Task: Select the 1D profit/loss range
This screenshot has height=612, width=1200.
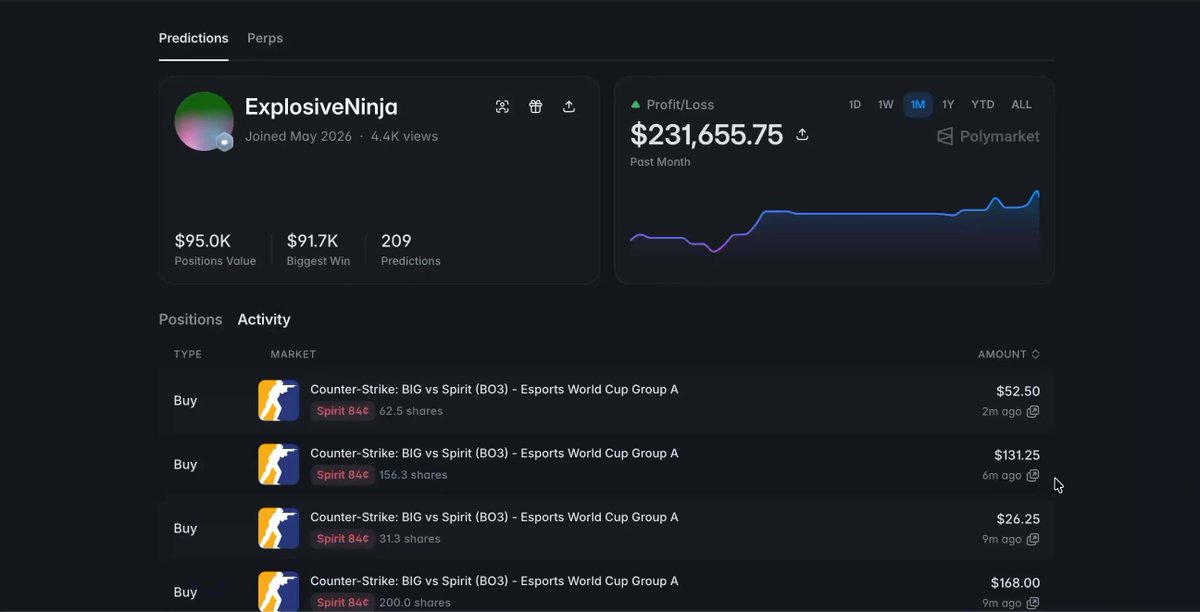Action: [x=855, y=105]
